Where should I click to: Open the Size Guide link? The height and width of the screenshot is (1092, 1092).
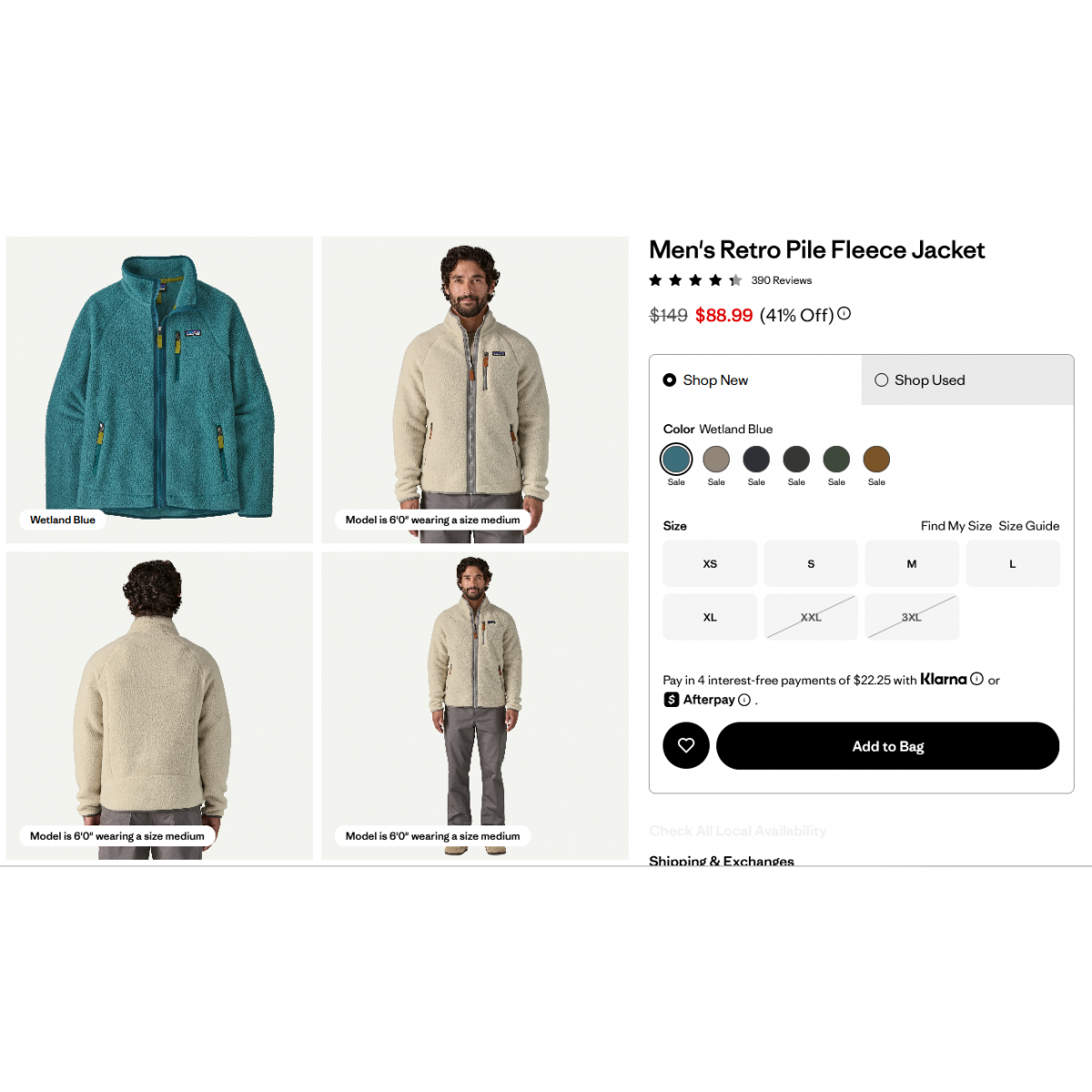coord(1029,526)
